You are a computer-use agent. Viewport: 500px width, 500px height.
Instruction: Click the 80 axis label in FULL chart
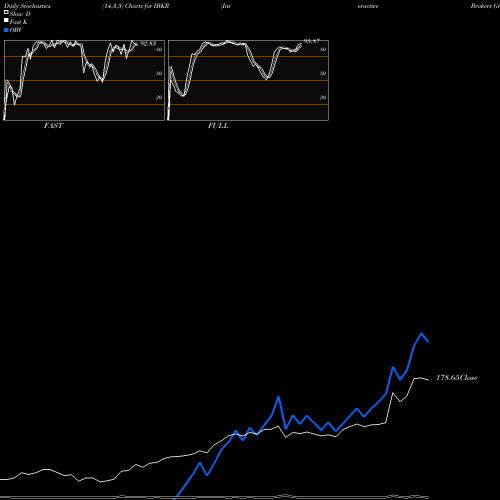click(x=323, y=49)
